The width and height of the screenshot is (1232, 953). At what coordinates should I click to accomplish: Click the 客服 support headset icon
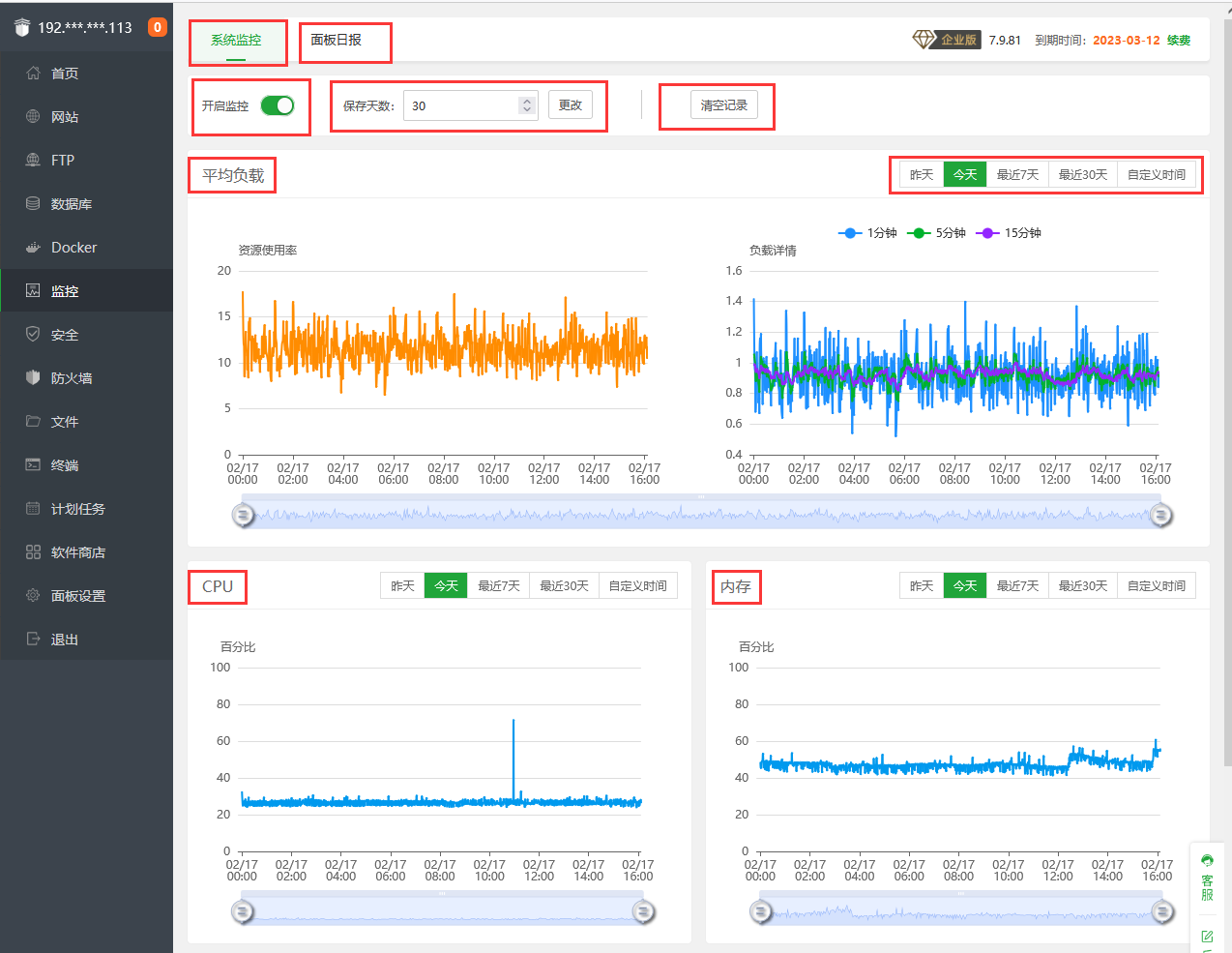coord(1207,860)
